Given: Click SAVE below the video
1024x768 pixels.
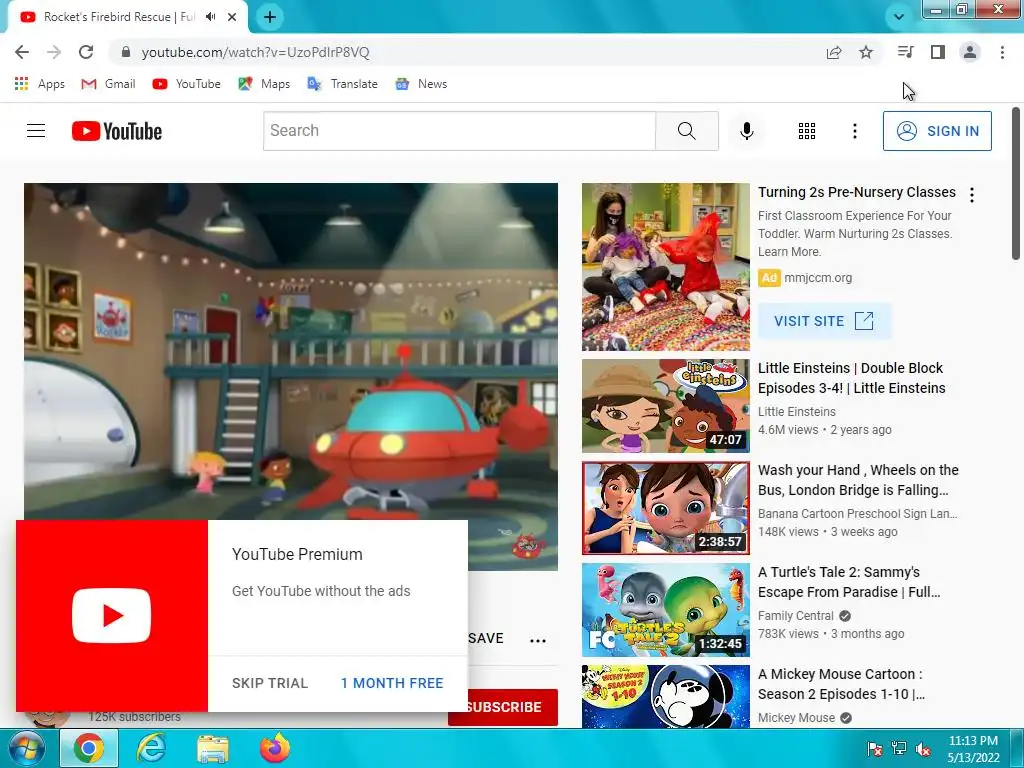Looking at the screenshot, I should [x=486, y=638].
